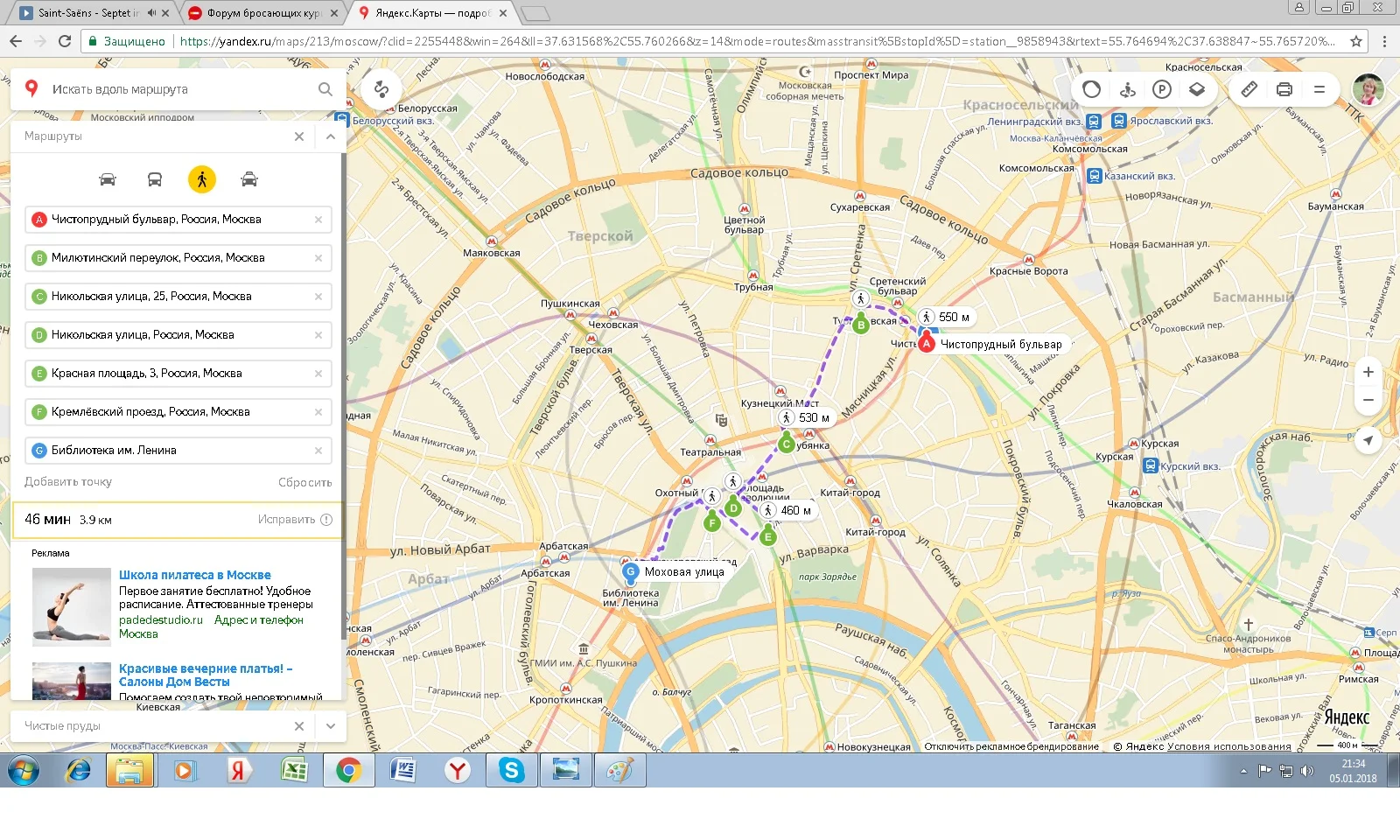Open the user profile avatar

(x=1368, y=89)
